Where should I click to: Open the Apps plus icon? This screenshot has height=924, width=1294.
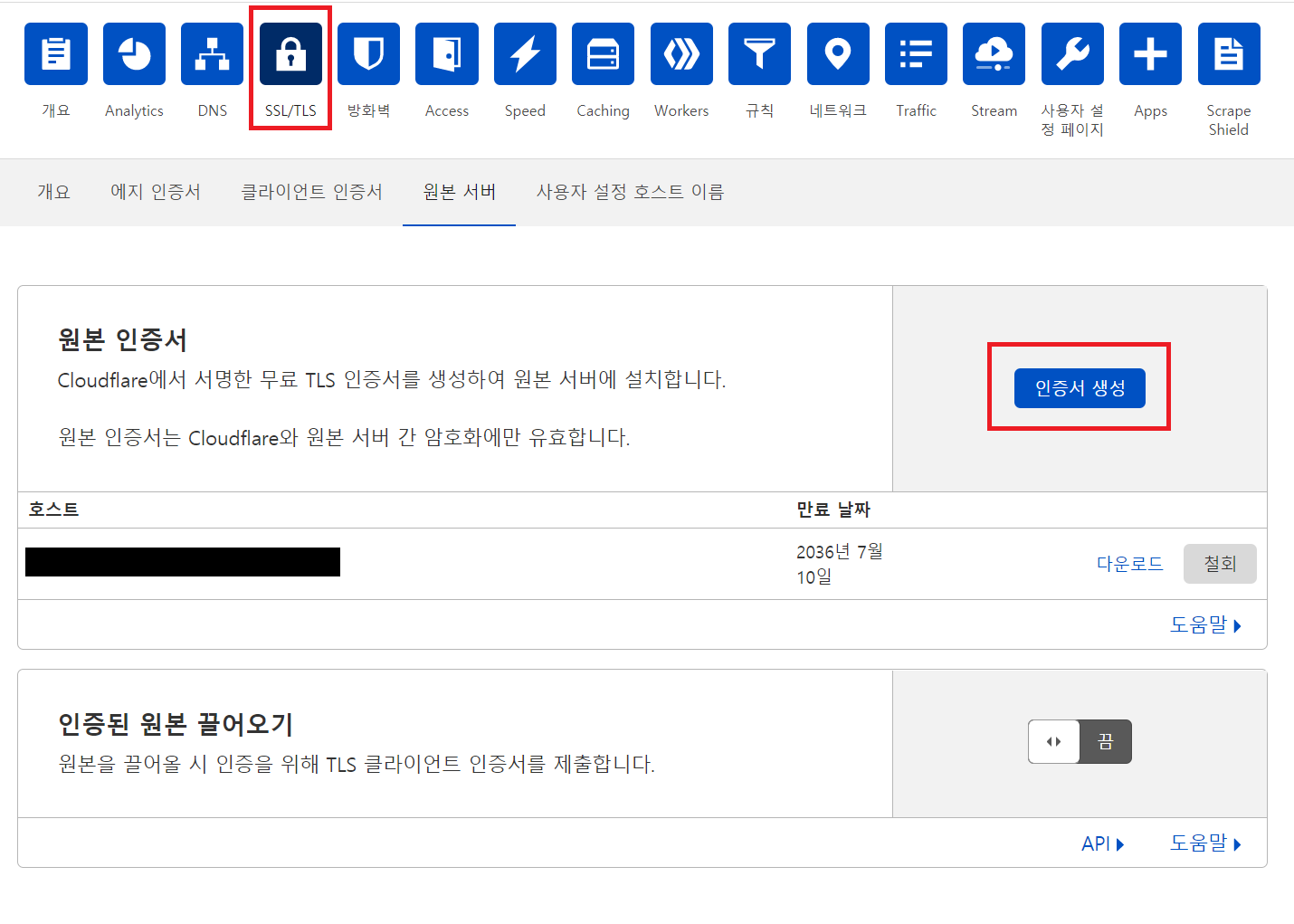1151,54
